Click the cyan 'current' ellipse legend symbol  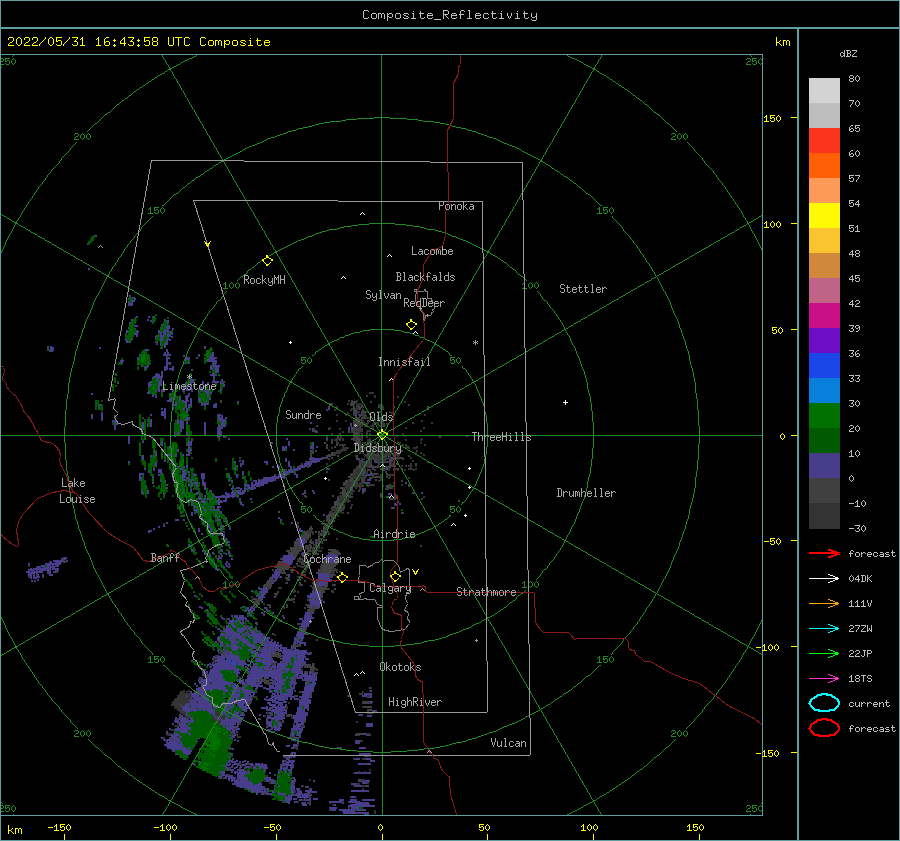[x=824, y=703]
